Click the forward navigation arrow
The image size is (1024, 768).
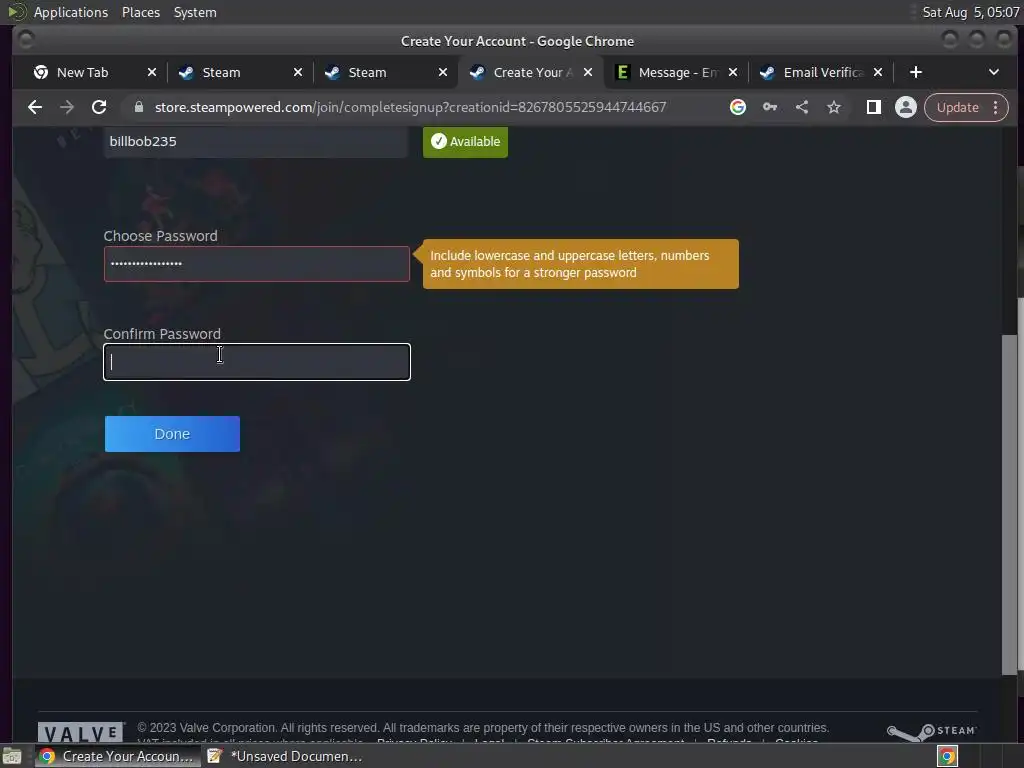pos(67,107)
